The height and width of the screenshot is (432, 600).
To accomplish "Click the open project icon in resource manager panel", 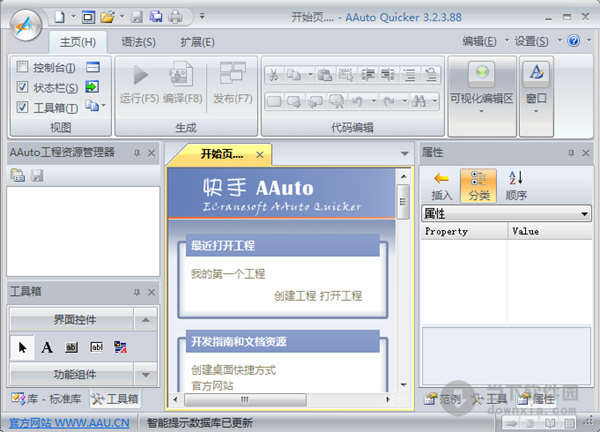I will point(18,175).
